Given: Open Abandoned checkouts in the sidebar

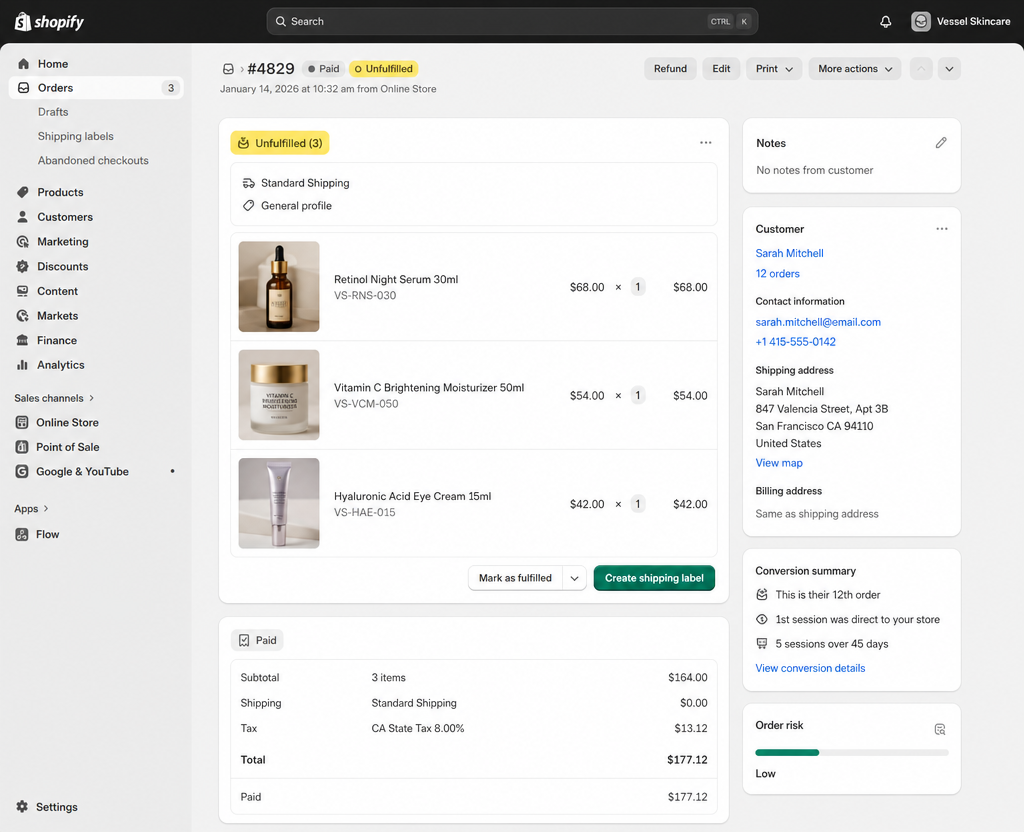Looking at the screenshot, I should pyautogui.click(x=93, y=160).
